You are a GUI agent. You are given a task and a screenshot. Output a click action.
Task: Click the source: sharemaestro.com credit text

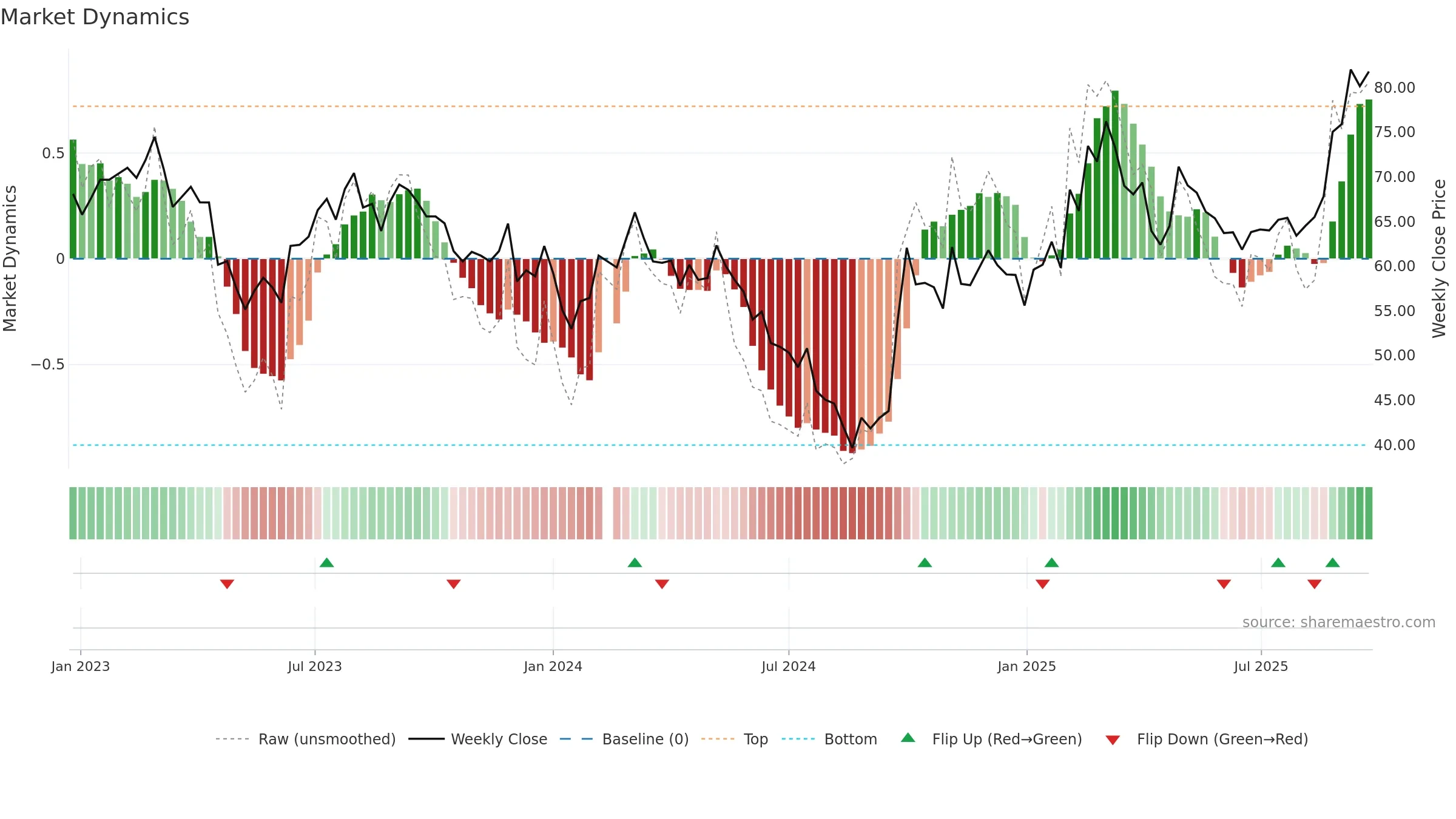click(x=1339, y=622)
